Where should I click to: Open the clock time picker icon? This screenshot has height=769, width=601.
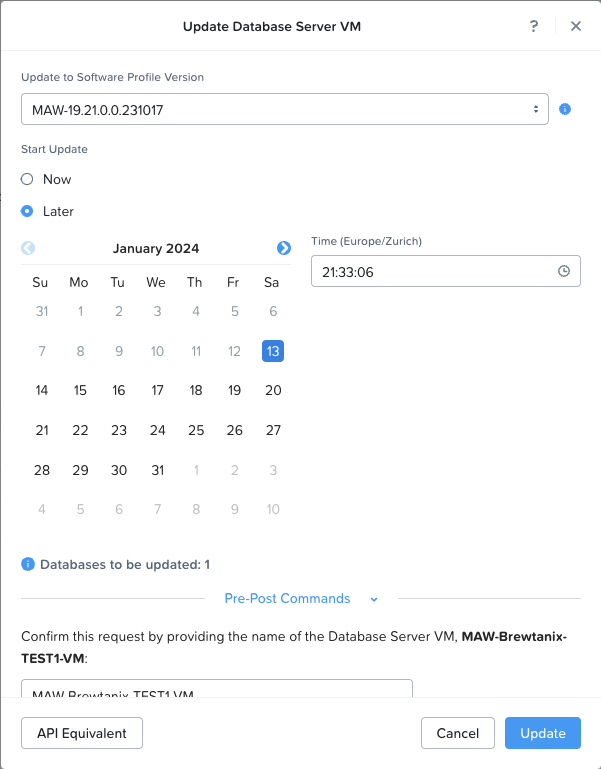(x=564, y=271)
